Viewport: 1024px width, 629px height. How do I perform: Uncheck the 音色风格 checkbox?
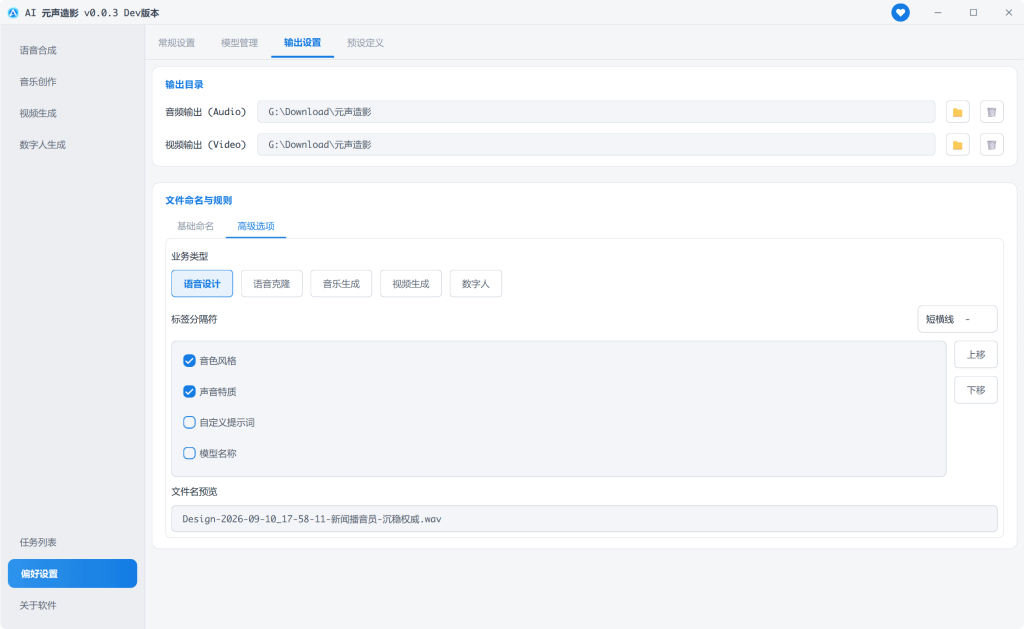(189, 361)
